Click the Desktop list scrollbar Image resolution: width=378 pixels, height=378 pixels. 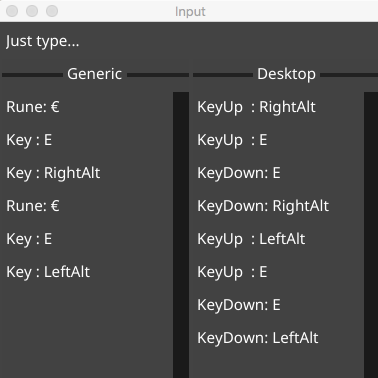[x=371, y=235]
